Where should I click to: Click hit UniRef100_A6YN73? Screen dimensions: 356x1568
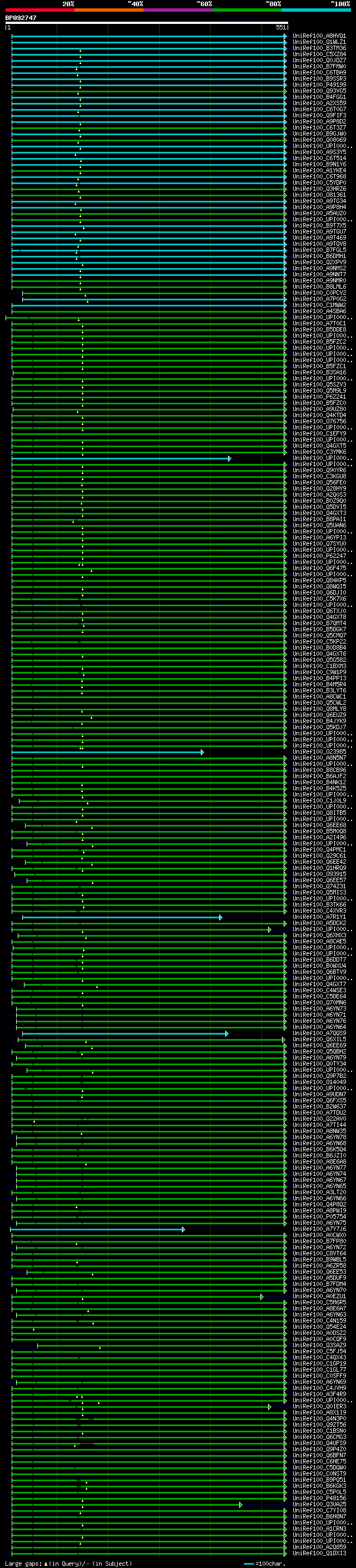click(319, 1008)
